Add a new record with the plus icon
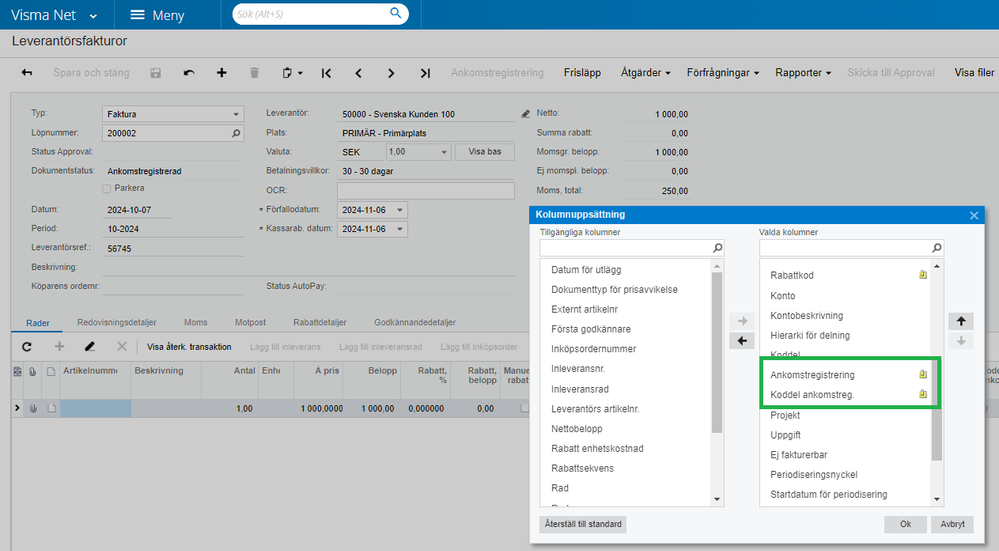This screenshot has height=551, width=999. coord(222,73)
